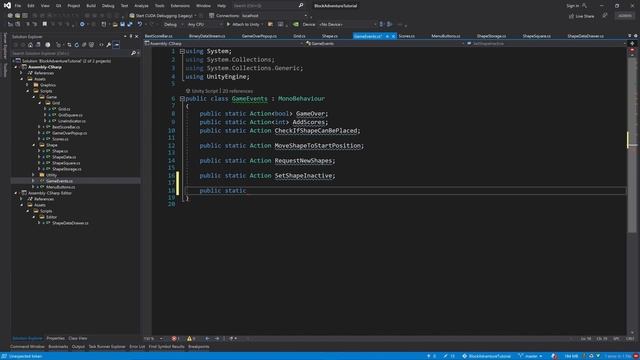Click the Sign in link
640x360 pixels.
pyautogui.click(x=572, y=6)
